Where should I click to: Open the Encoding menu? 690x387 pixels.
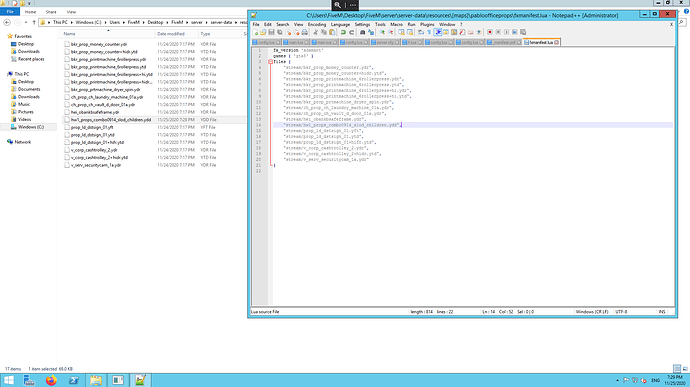click(x=317, y=24)
